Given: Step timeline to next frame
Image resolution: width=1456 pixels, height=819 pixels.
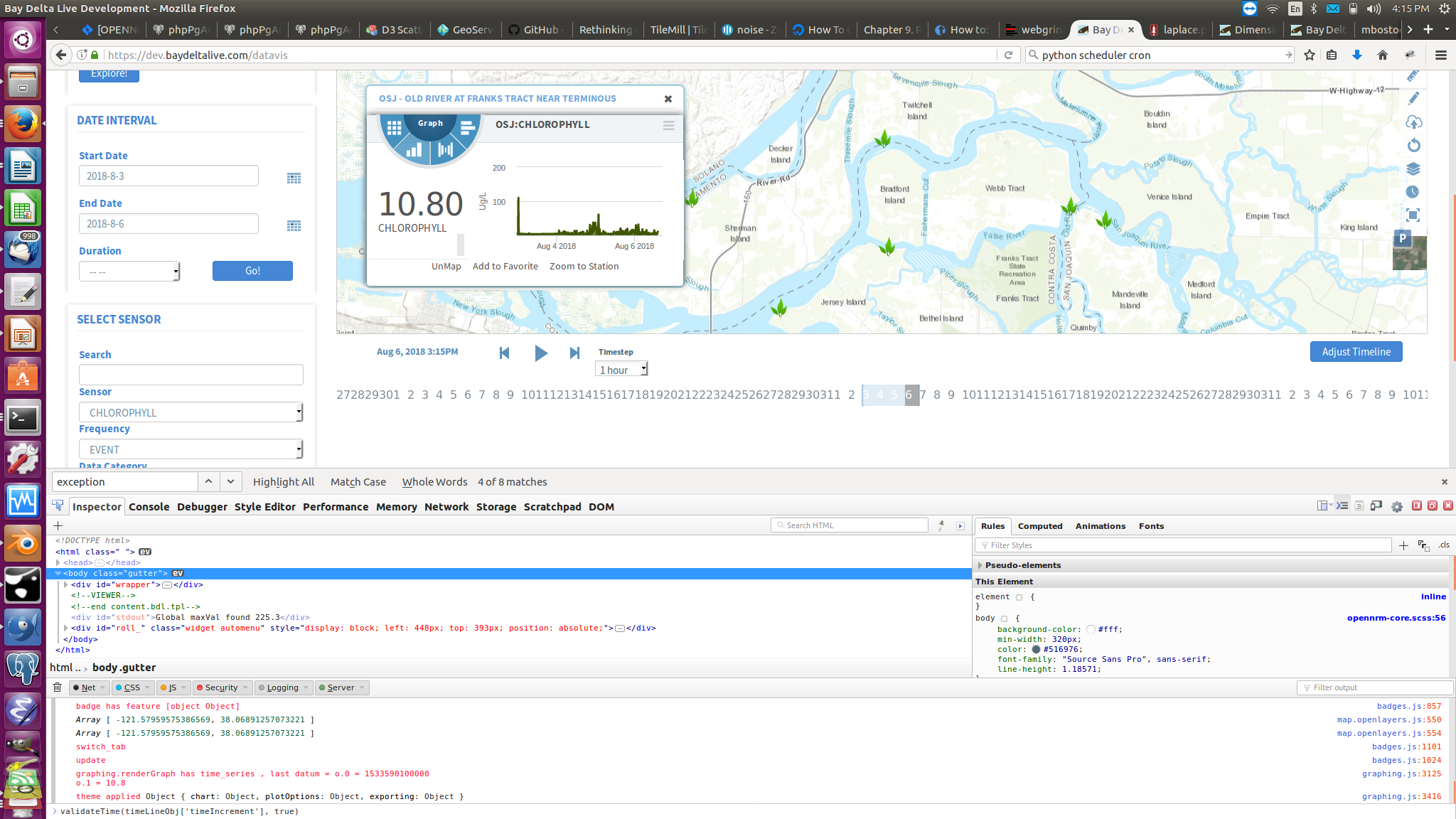Looking at the screenshot, I should pyautogui.click(x=574, y=353).
